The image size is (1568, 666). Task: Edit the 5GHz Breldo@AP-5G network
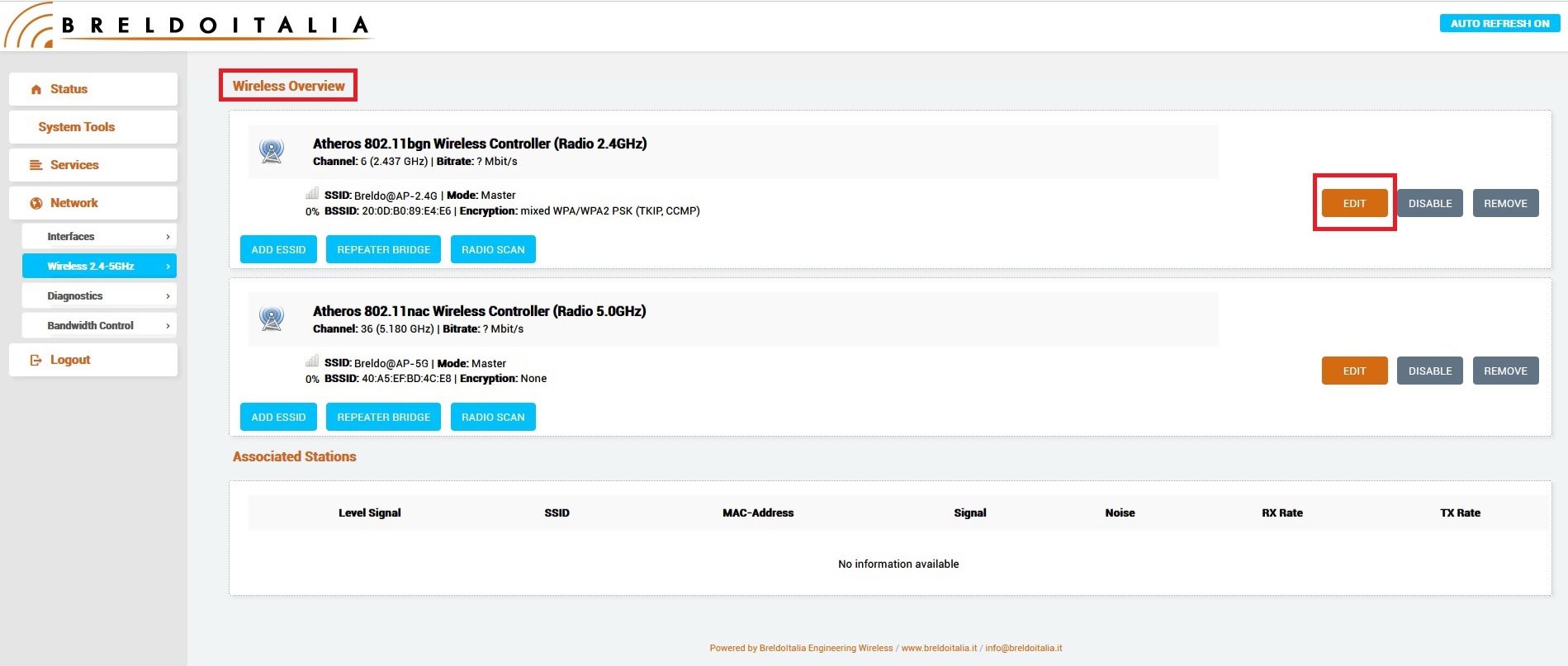tap(1354, 371)
